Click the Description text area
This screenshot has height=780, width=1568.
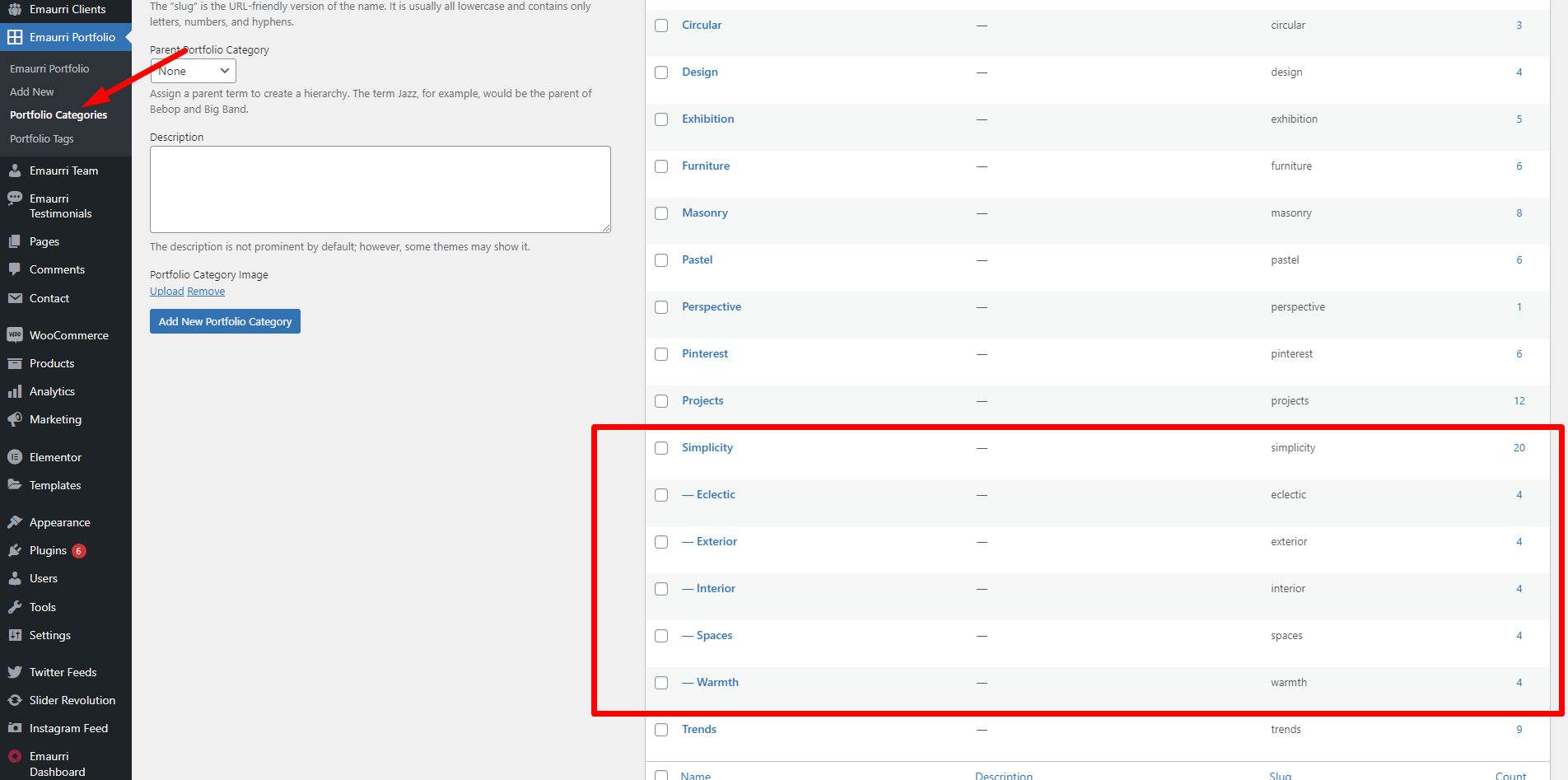(x=380, y=189)
